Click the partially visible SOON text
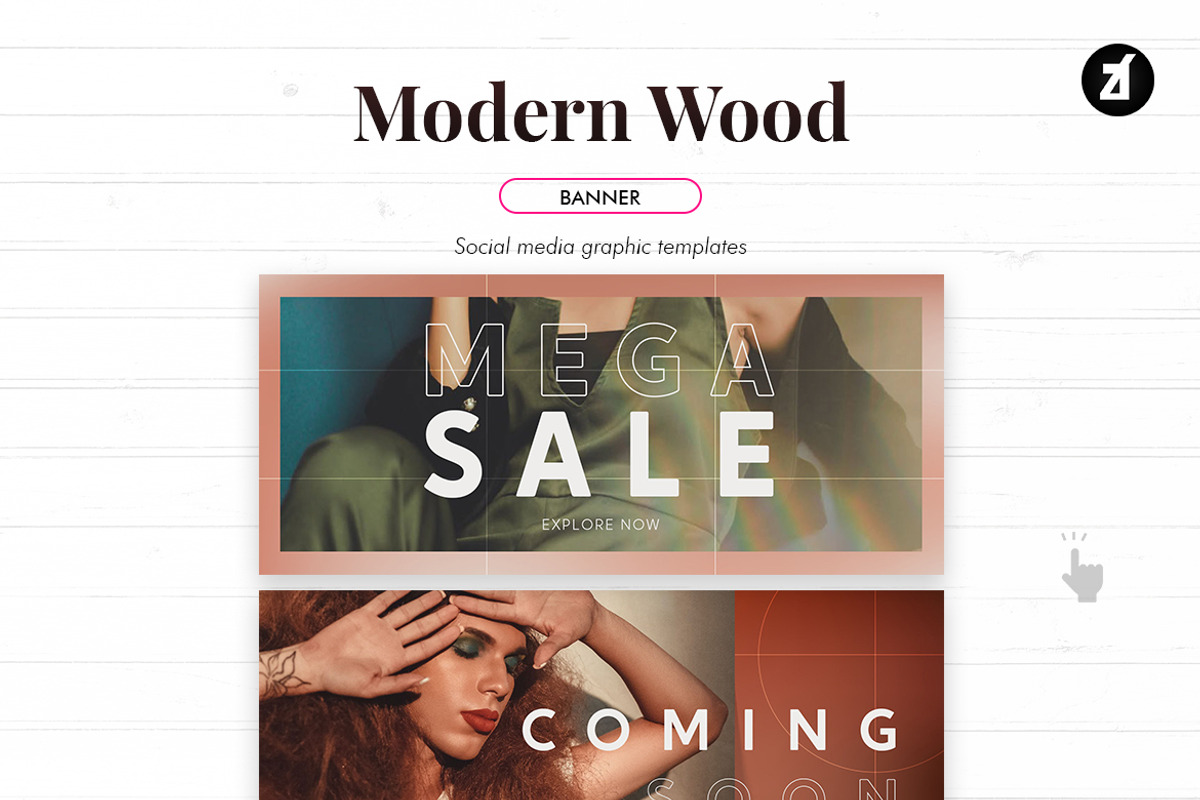Screen dimensions: 1200x800 [770, 790]
